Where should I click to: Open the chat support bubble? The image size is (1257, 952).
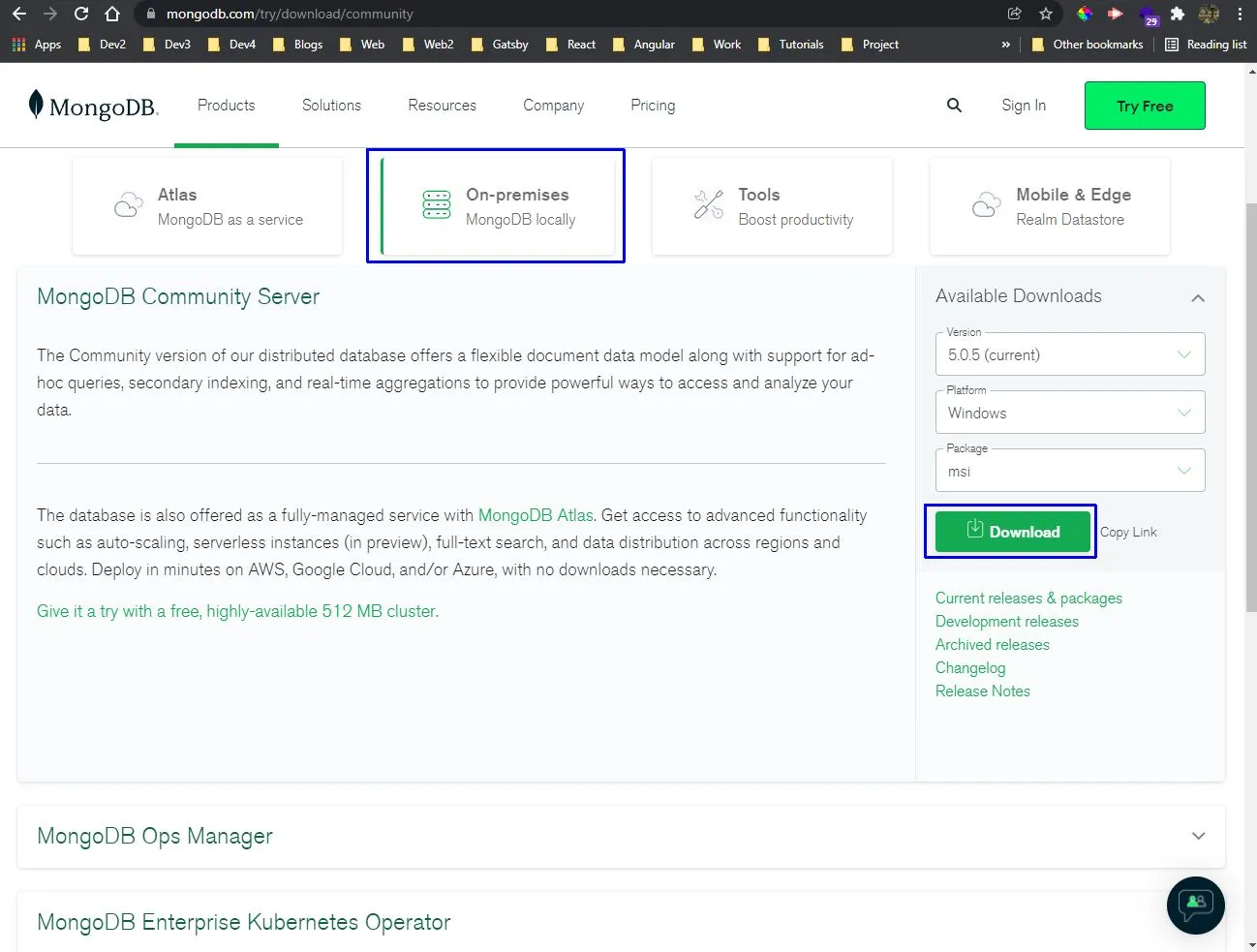point(1196,906)
